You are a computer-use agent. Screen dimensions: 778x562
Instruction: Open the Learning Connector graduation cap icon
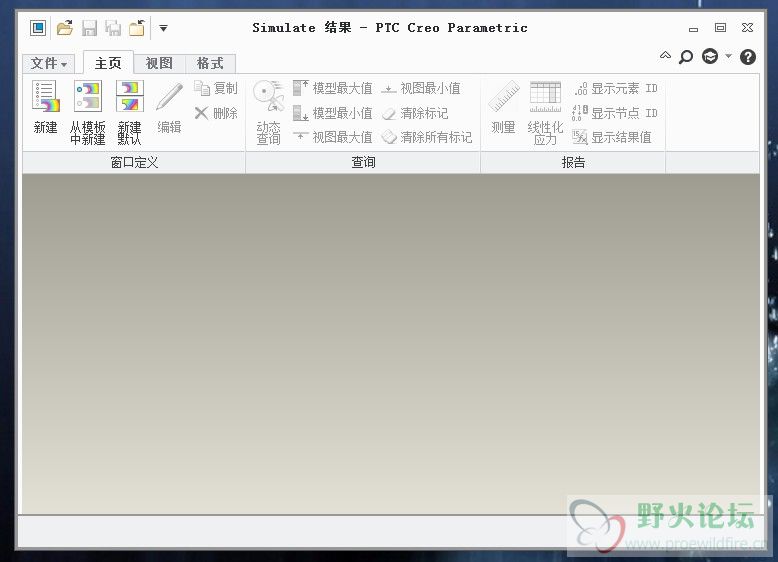click(x=710, y=56)
